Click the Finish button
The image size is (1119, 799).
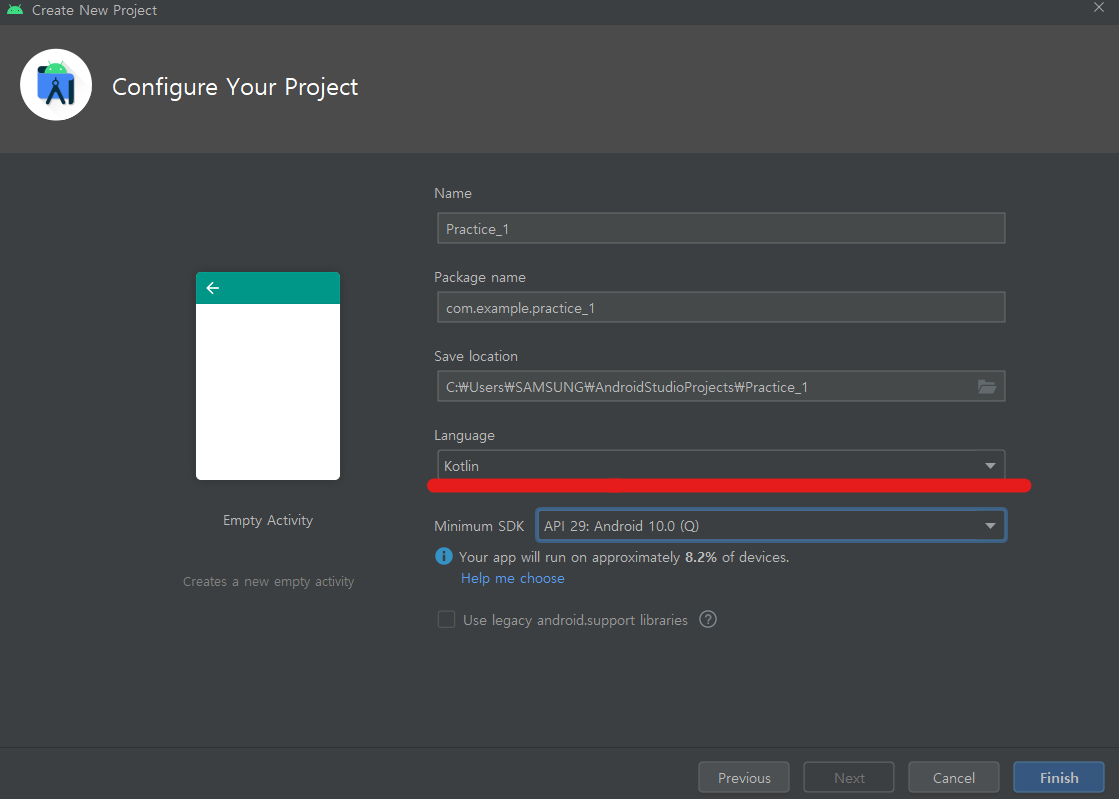pos(1059,778)
